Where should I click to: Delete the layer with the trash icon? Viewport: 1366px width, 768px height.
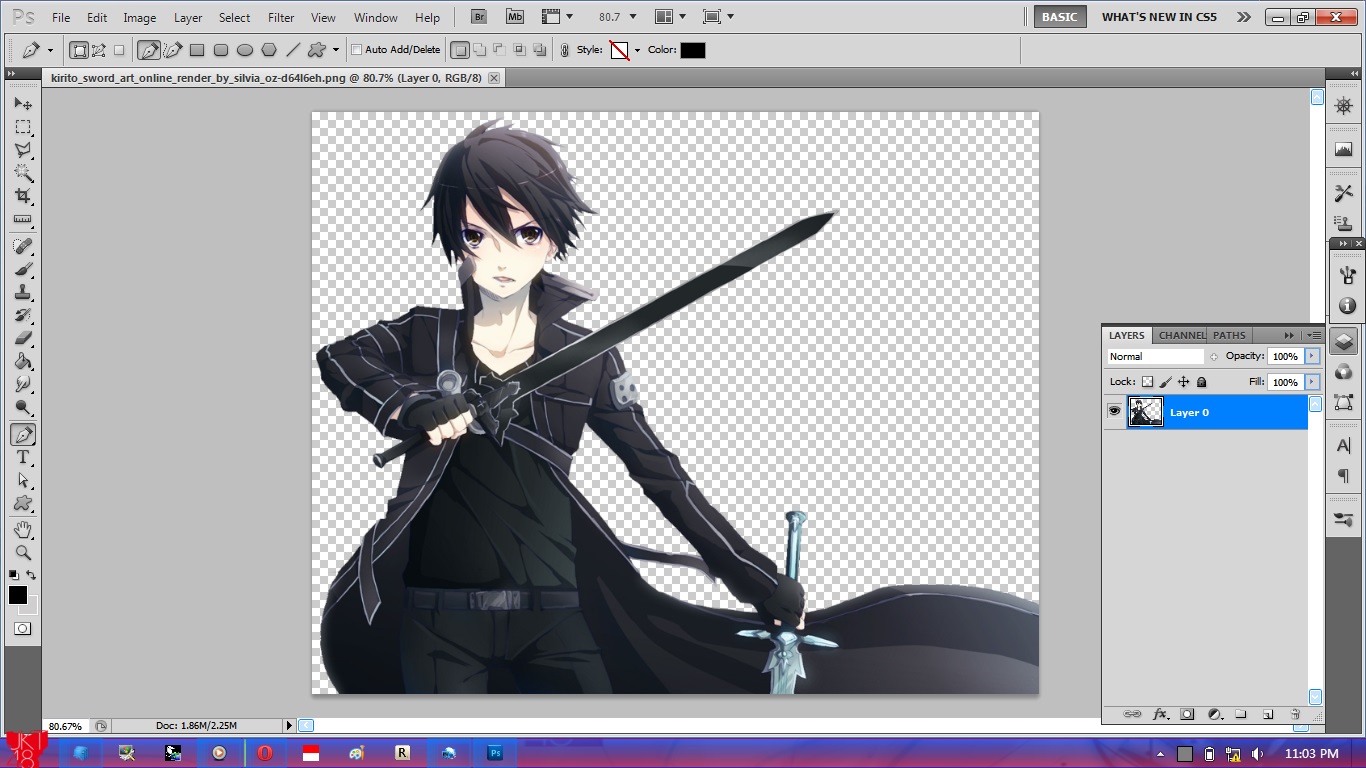pos(1294,714)
